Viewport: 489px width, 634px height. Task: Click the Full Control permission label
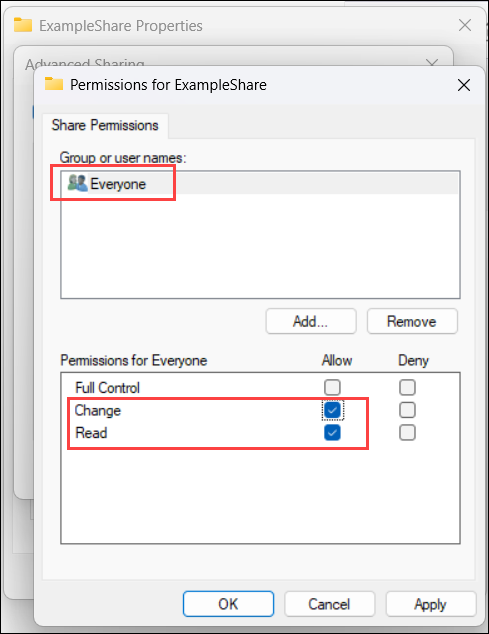(108, 388)
